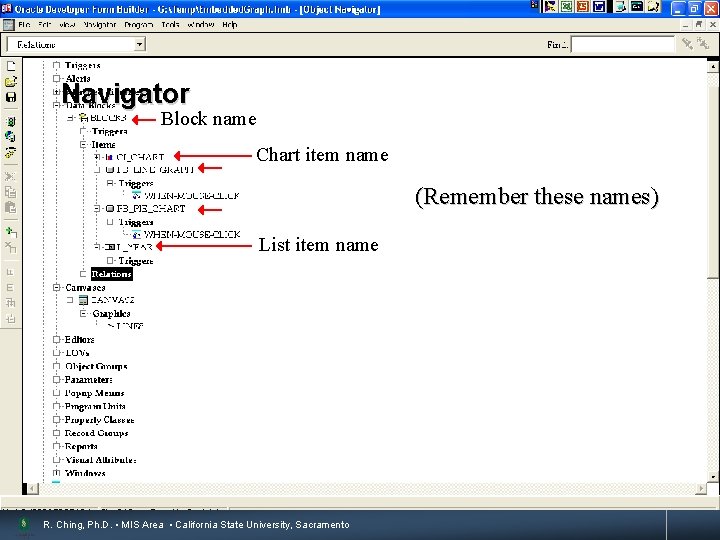Image resolution: width=720 pixels, height=540 pixels.
Task: Click the Open folder toolbar icon
Action: (x=11, y=82)
